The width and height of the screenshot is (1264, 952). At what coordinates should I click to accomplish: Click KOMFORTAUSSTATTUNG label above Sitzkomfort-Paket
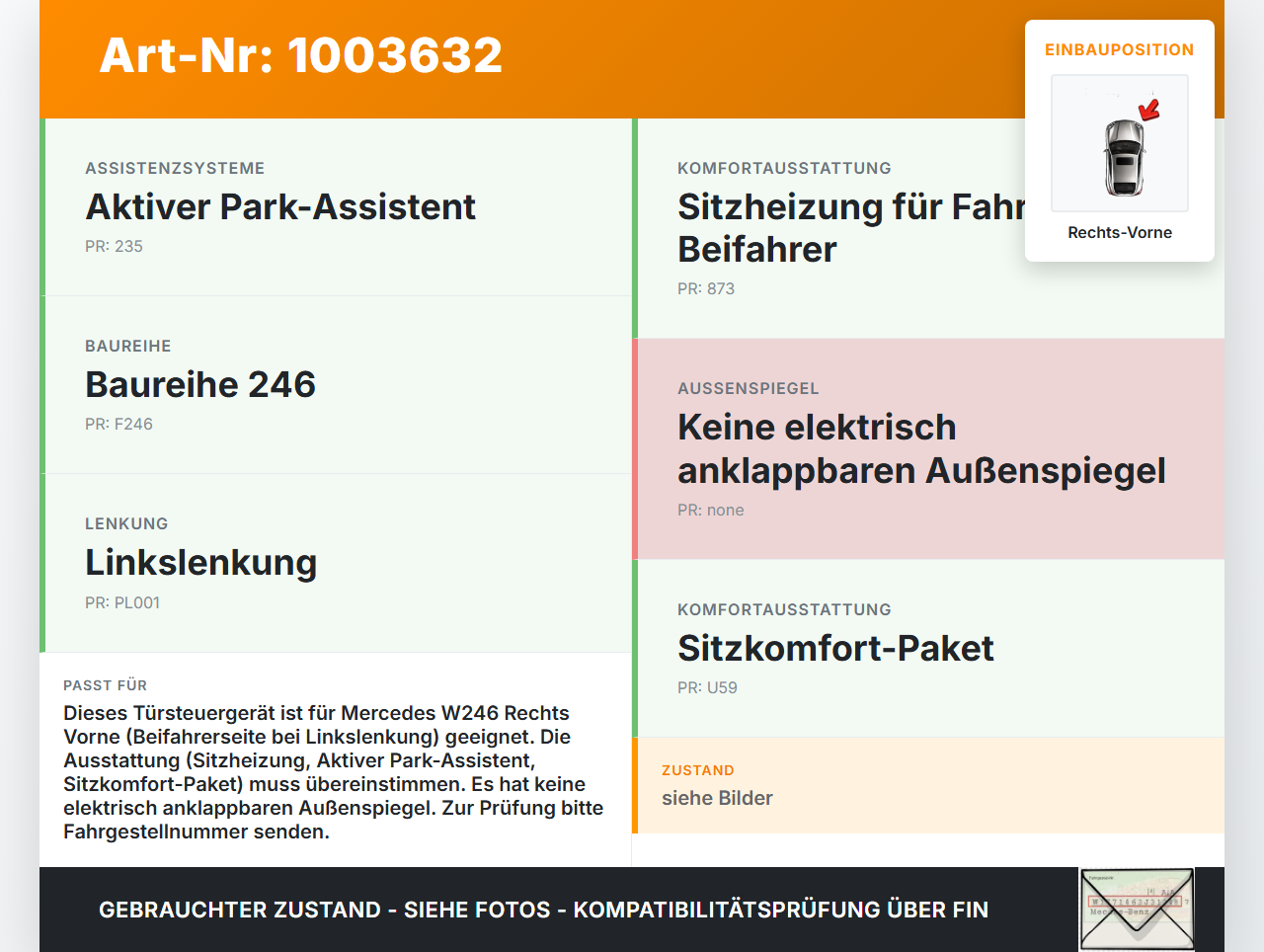click(784, 609)
